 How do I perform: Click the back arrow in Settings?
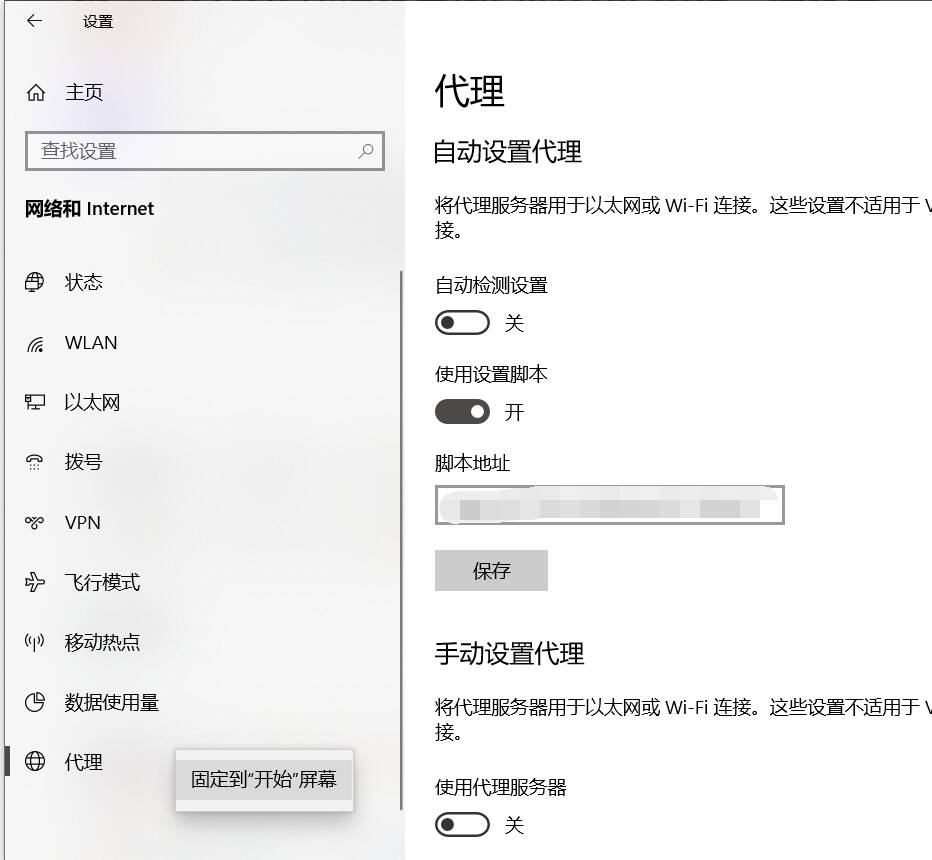tap(35, 21)
